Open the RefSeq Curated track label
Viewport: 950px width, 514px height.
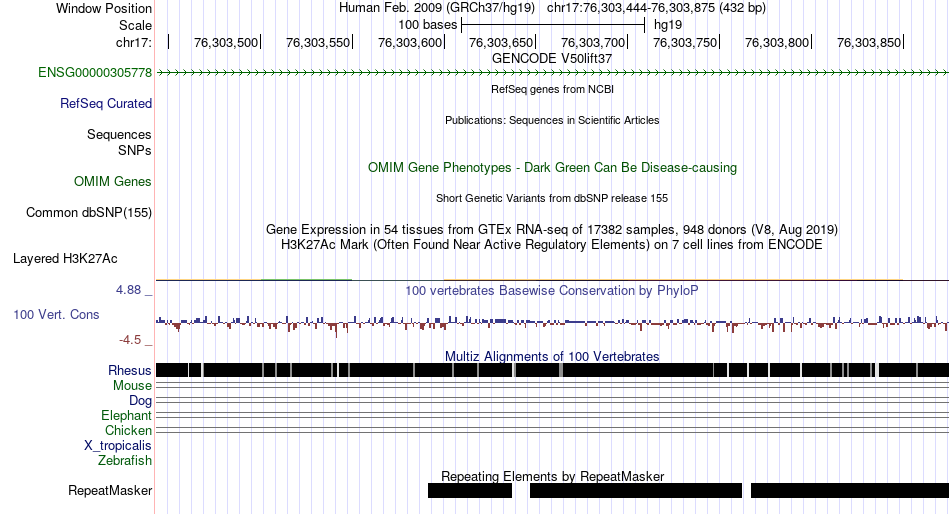pos(105,104)
